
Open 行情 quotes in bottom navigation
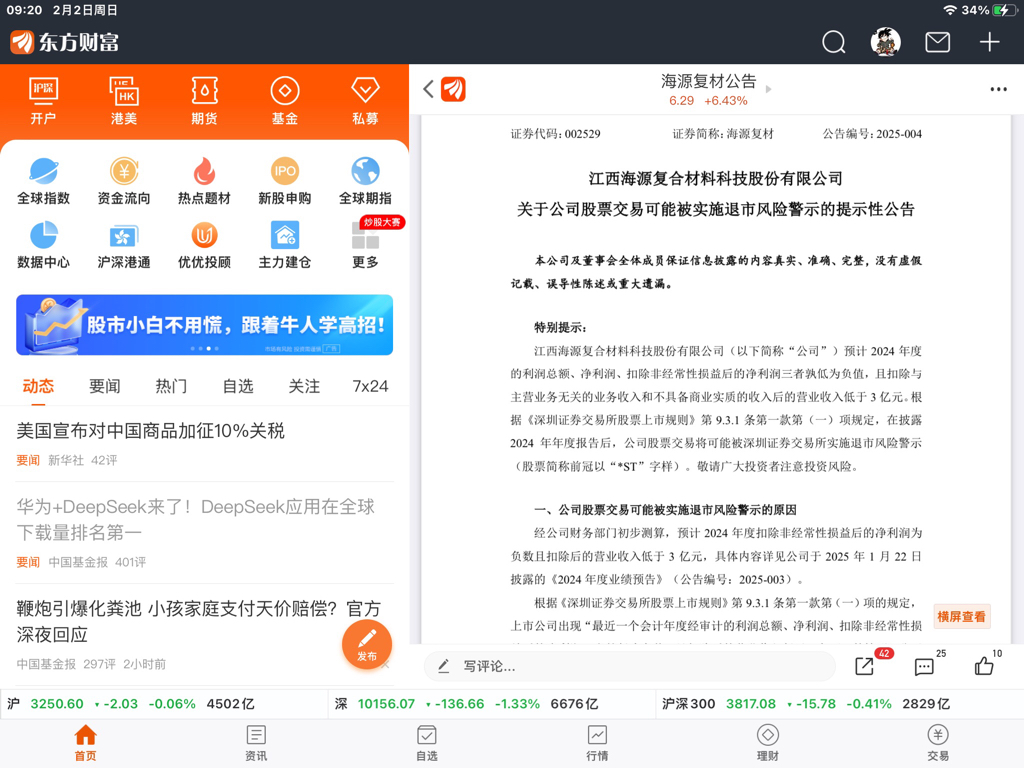[x=597, y=743]
